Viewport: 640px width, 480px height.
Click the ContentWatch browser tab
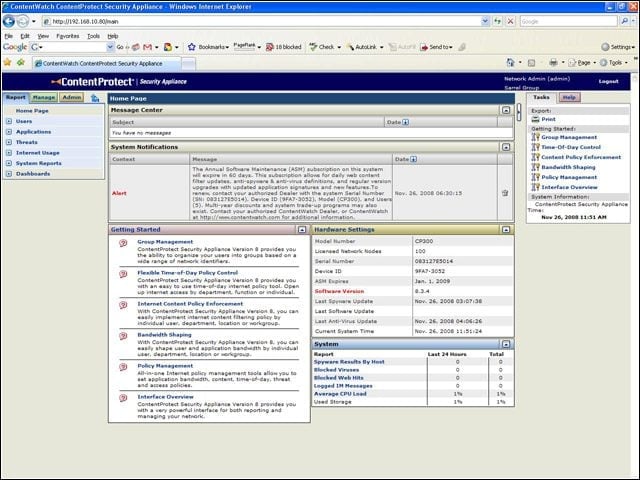pyautogui.click(x=107, y=63)
